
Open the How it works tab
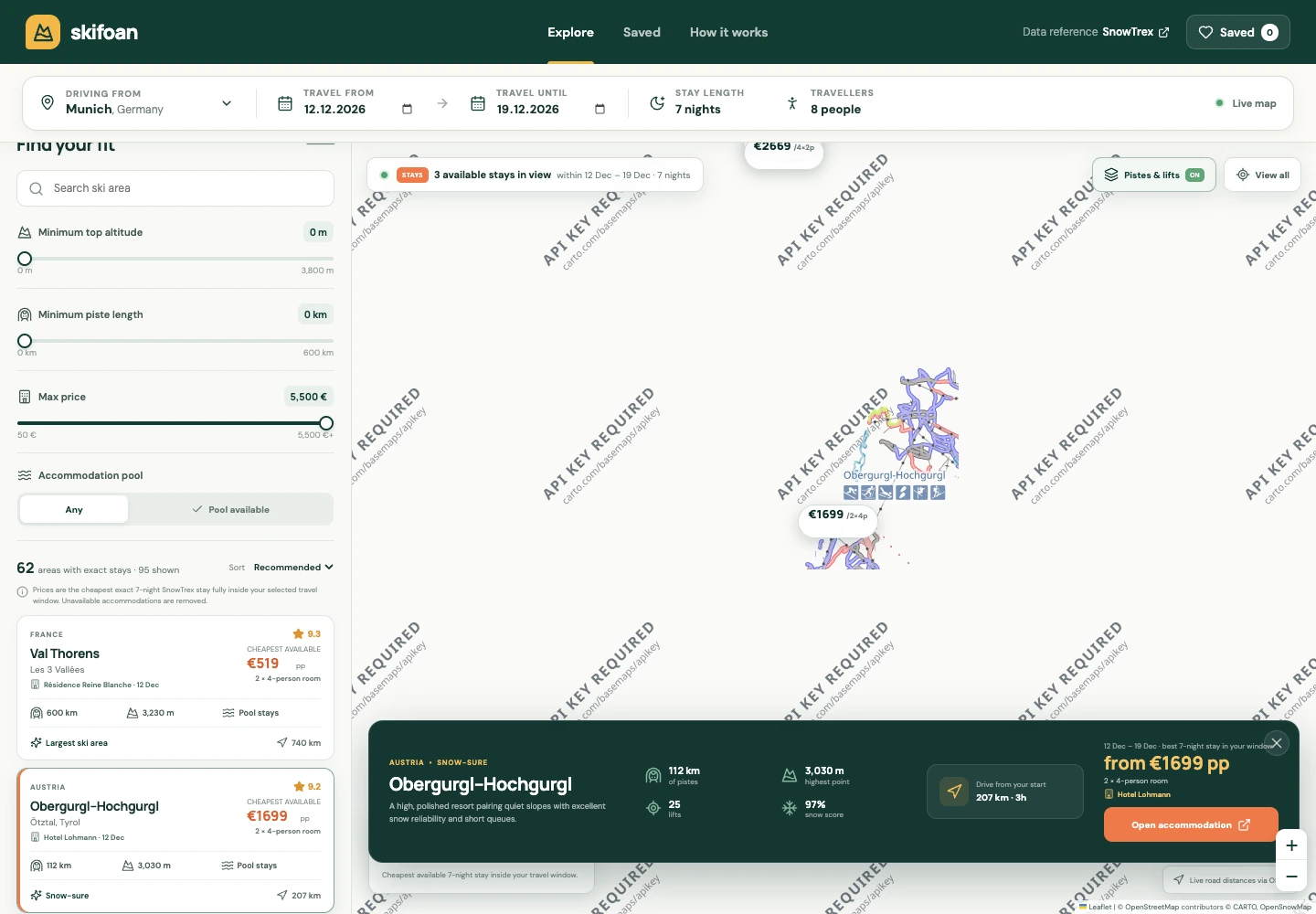[728, 32]
